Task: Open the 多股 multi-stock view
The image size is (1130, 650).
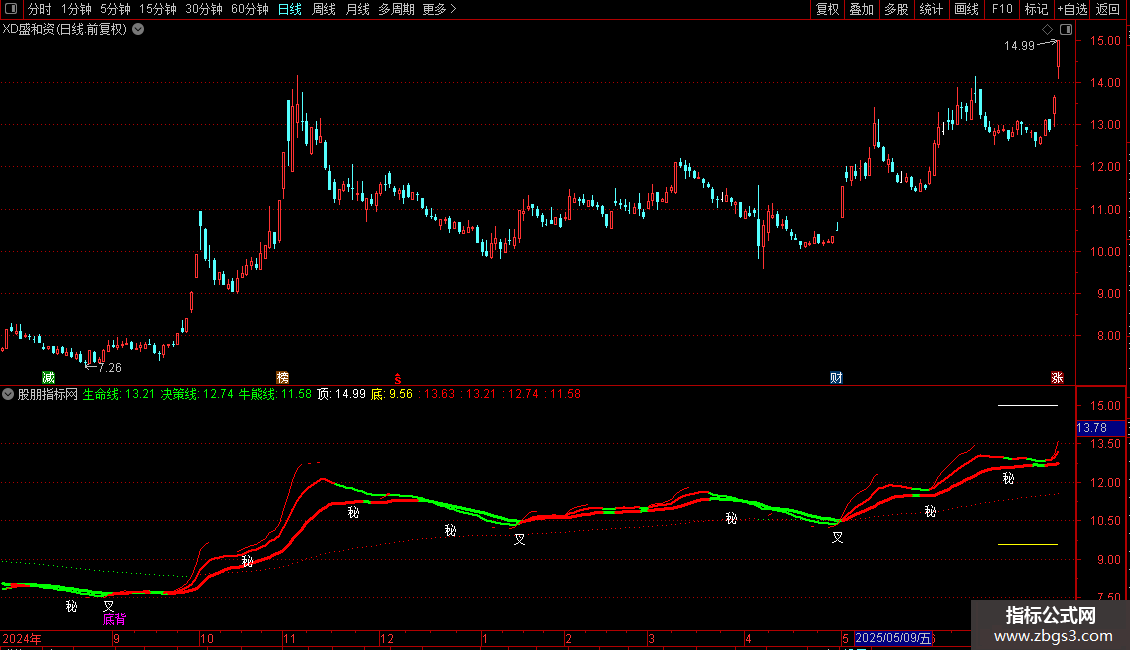Action: pos(896,9)
